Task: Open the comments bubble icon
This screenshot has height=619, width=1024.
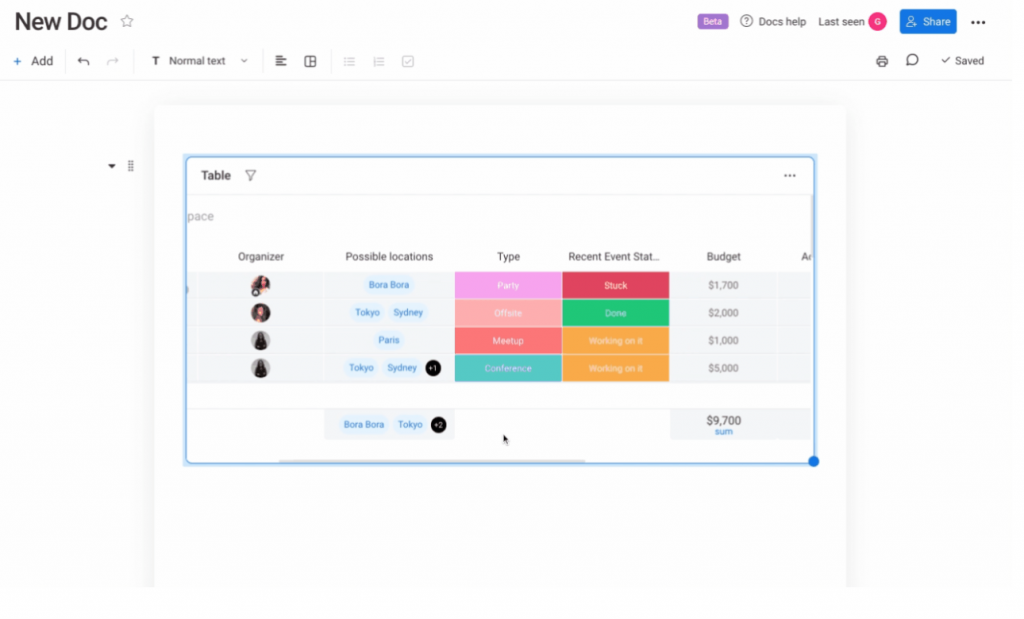Action: coord(911,61)
